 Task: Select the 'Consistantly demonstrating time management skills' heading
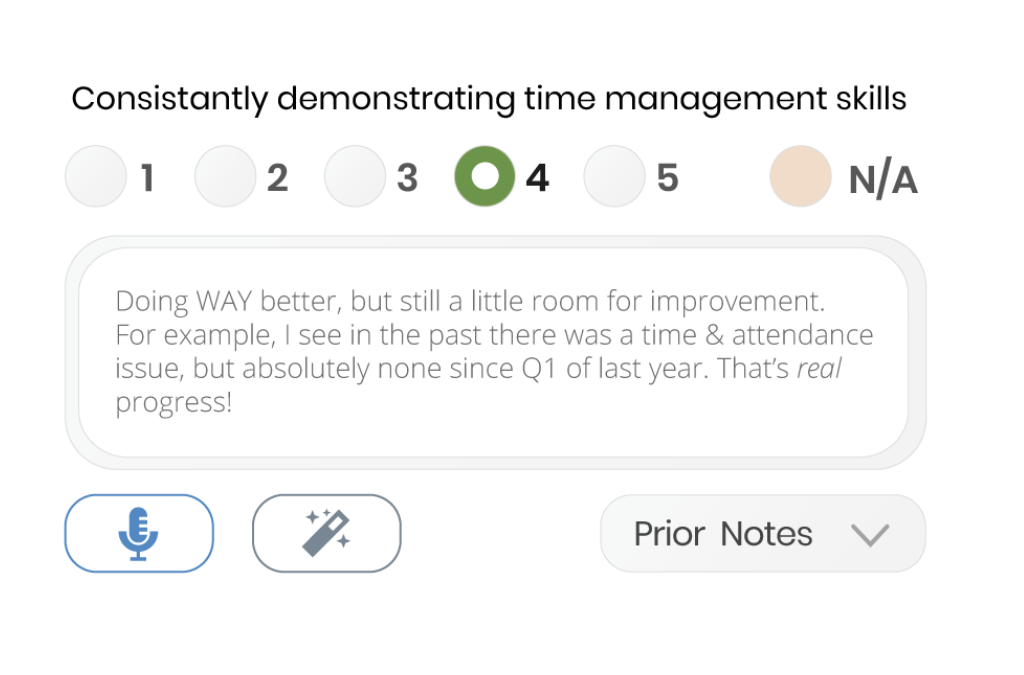tap(489, 98)
